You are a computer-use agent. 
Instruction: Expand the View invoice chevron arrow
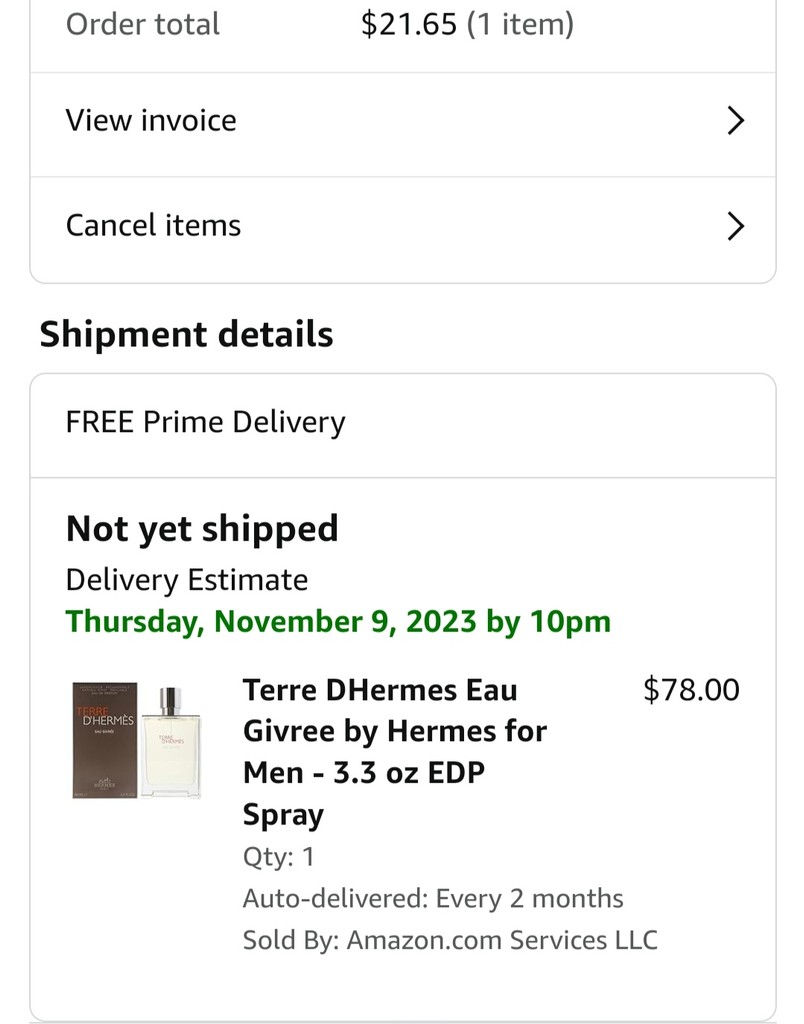735,121
